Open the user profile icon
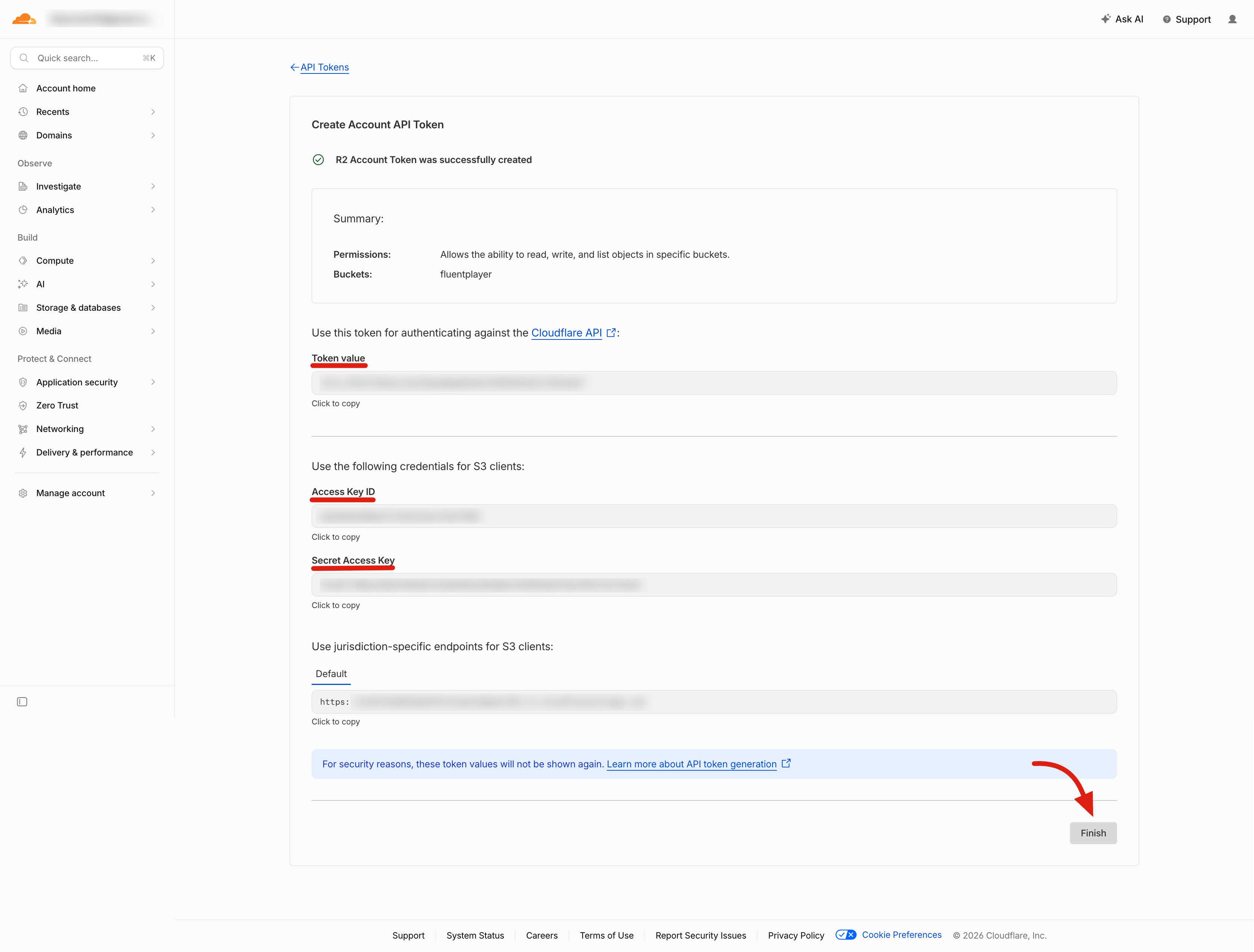The width and height of the screenshot is (1254, 952). coord(1232,19)
